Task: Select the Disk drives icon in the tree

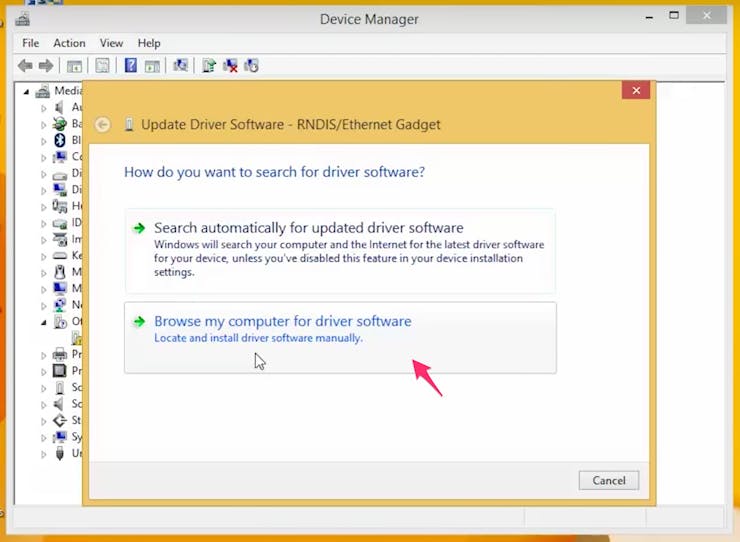Action: (x=59, y=175)
